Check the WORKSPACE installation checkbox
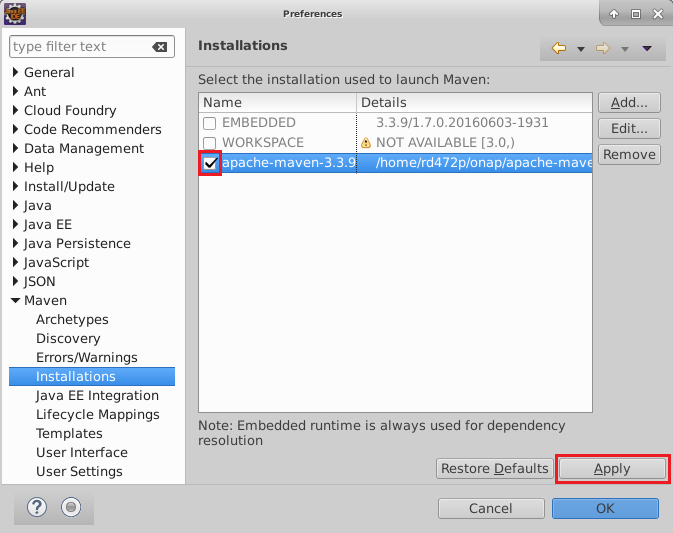673x533 pixels. point(209,143)
